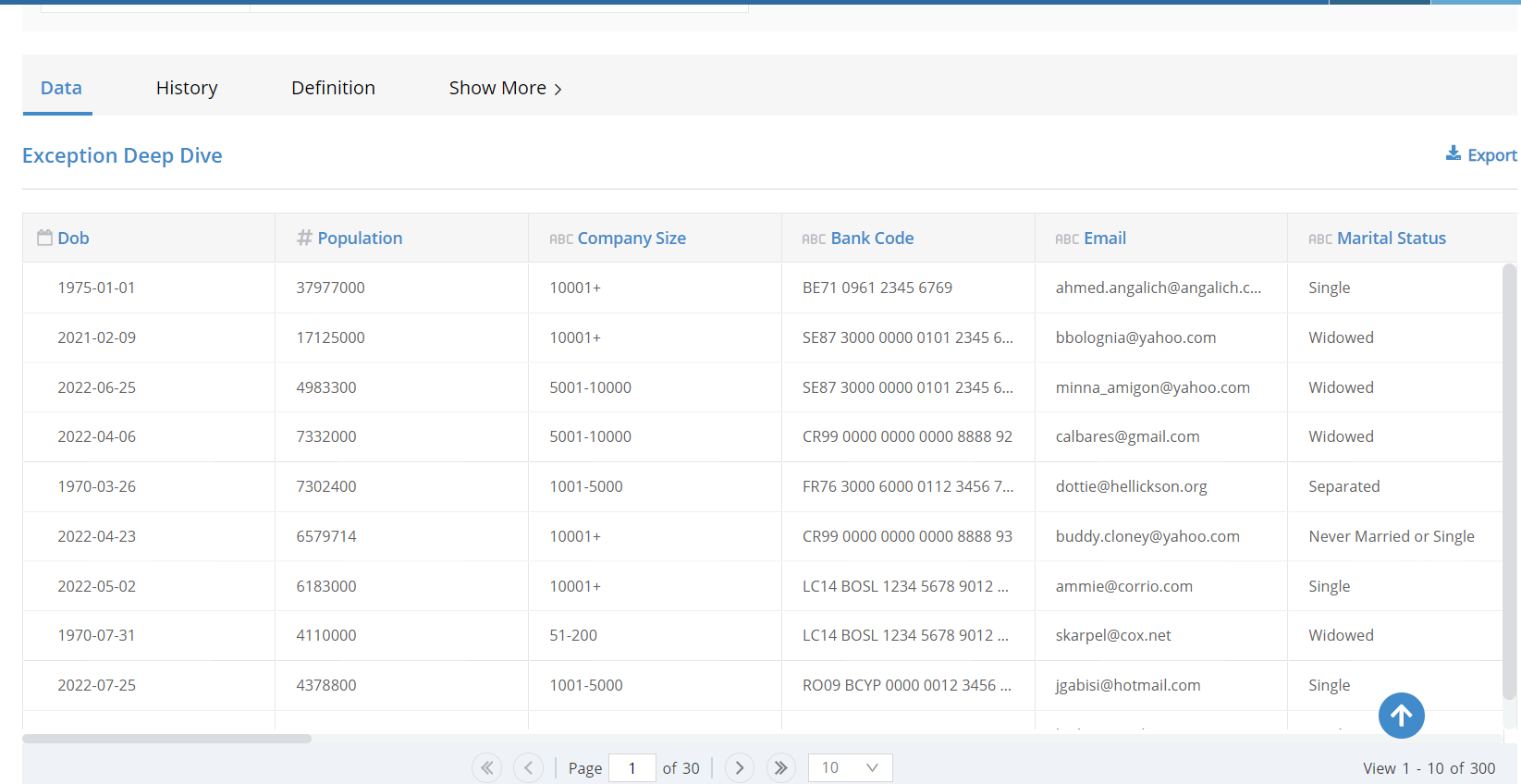
Task: Select Bank Code starting RO09 BCYP
Action: (907, 685)
